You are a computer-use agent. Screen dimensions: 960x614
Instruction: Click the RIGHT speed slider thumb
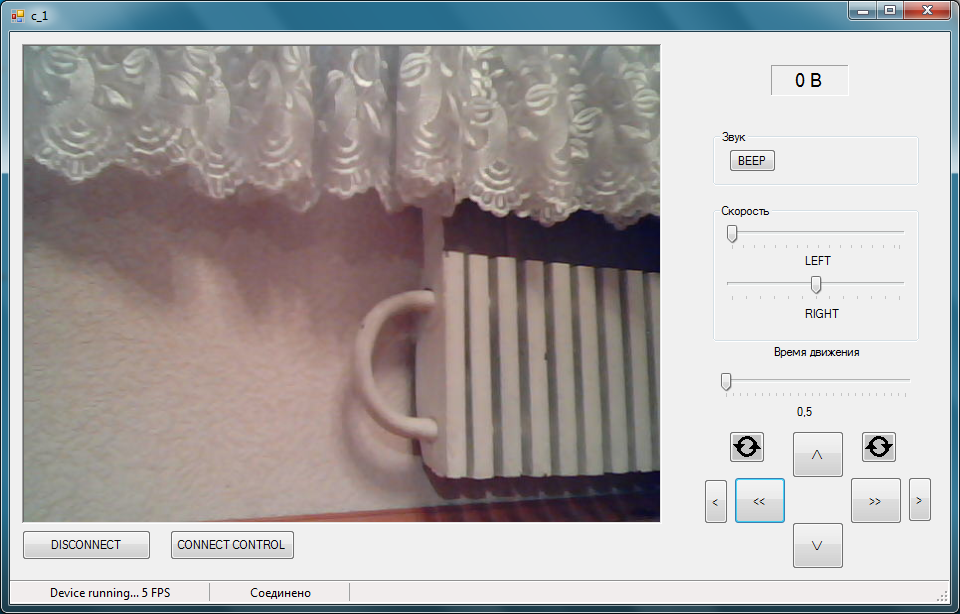point(816,285)
